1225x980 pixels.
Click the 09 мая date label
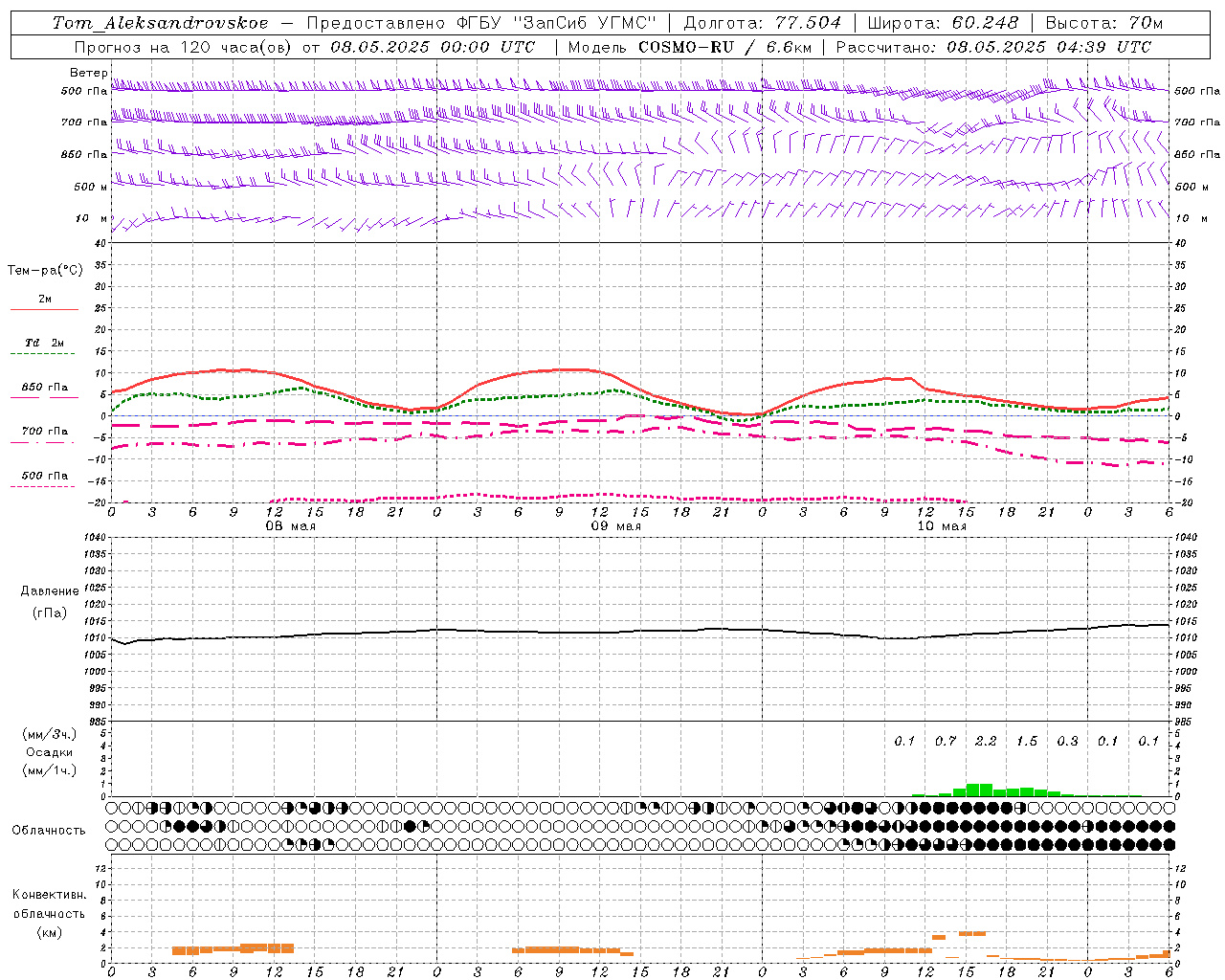(x=616, y=526)
